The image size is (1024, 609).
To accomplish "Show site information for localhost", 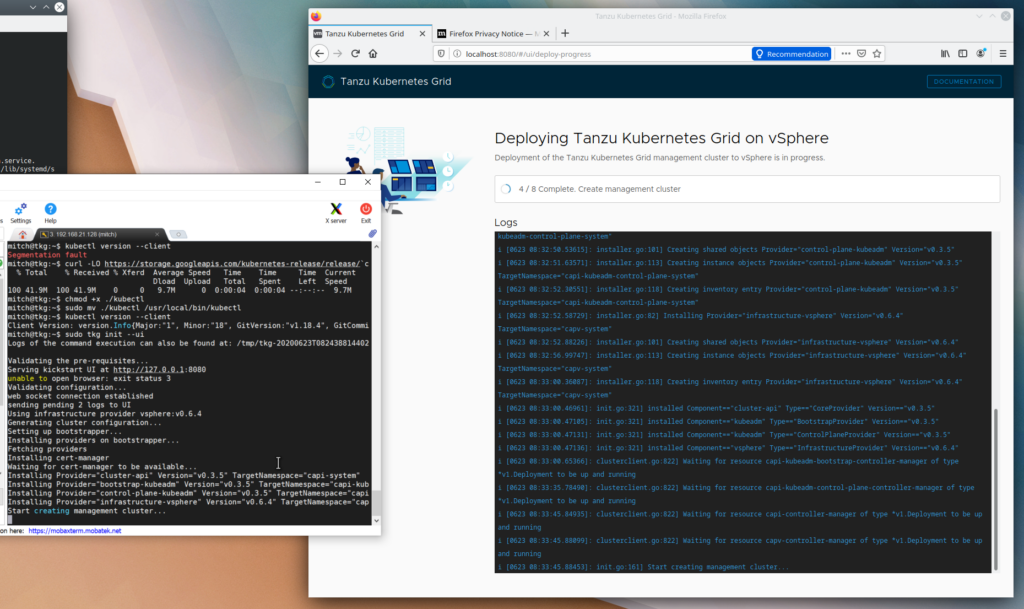I will pyautogui.click(x=457, y=54).
